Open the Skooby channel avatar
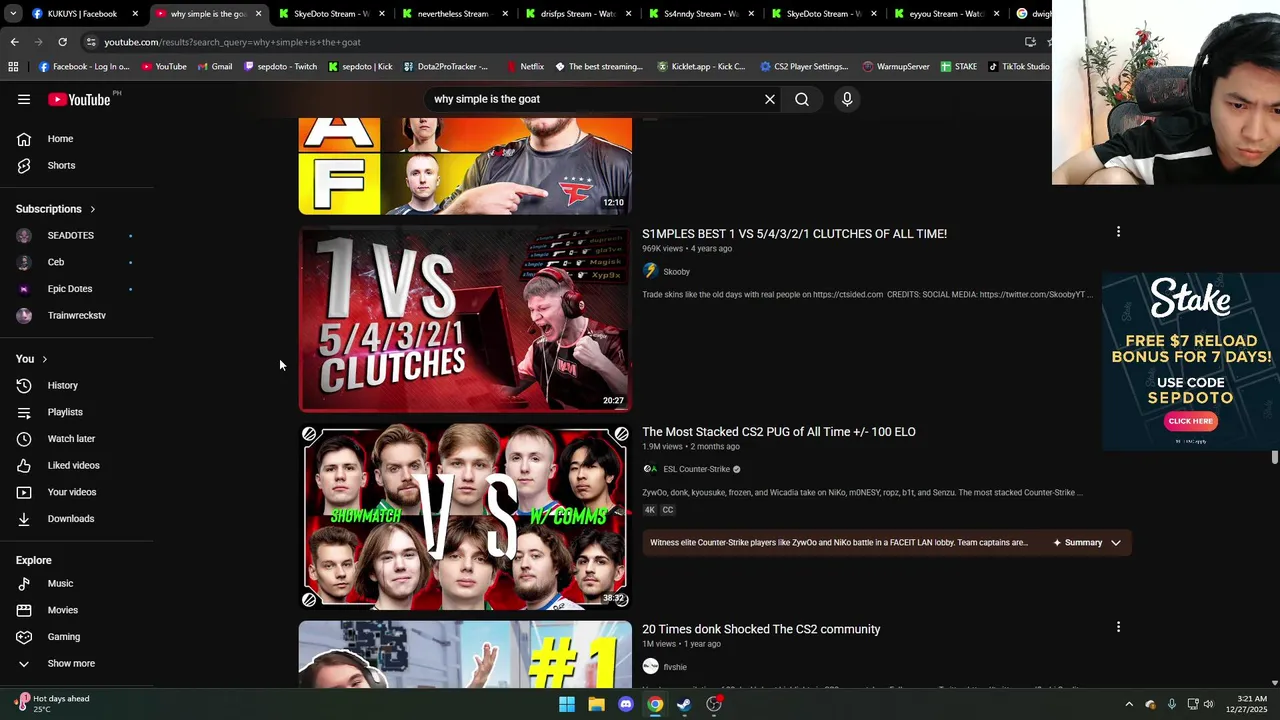The image size is (1280, 720). [650, 271]
